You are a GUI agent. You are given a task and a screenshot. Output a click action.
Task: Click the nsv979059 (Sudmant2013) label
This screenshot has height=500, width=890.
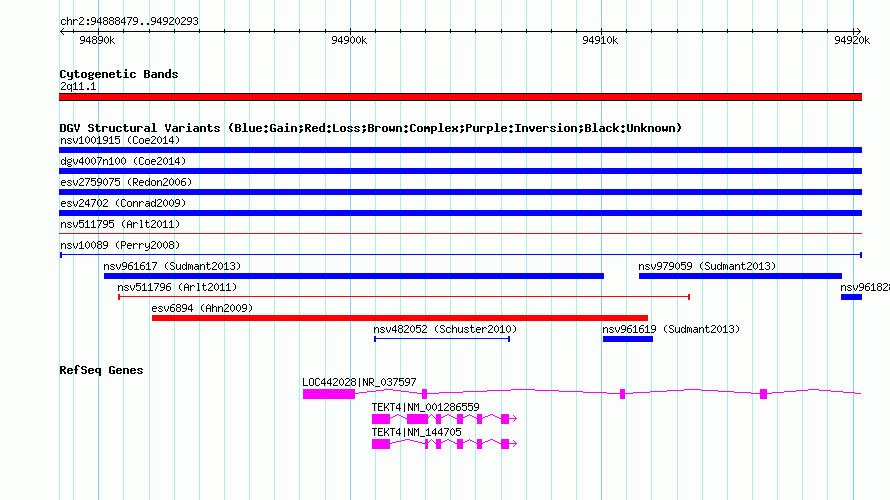point(707,266)
